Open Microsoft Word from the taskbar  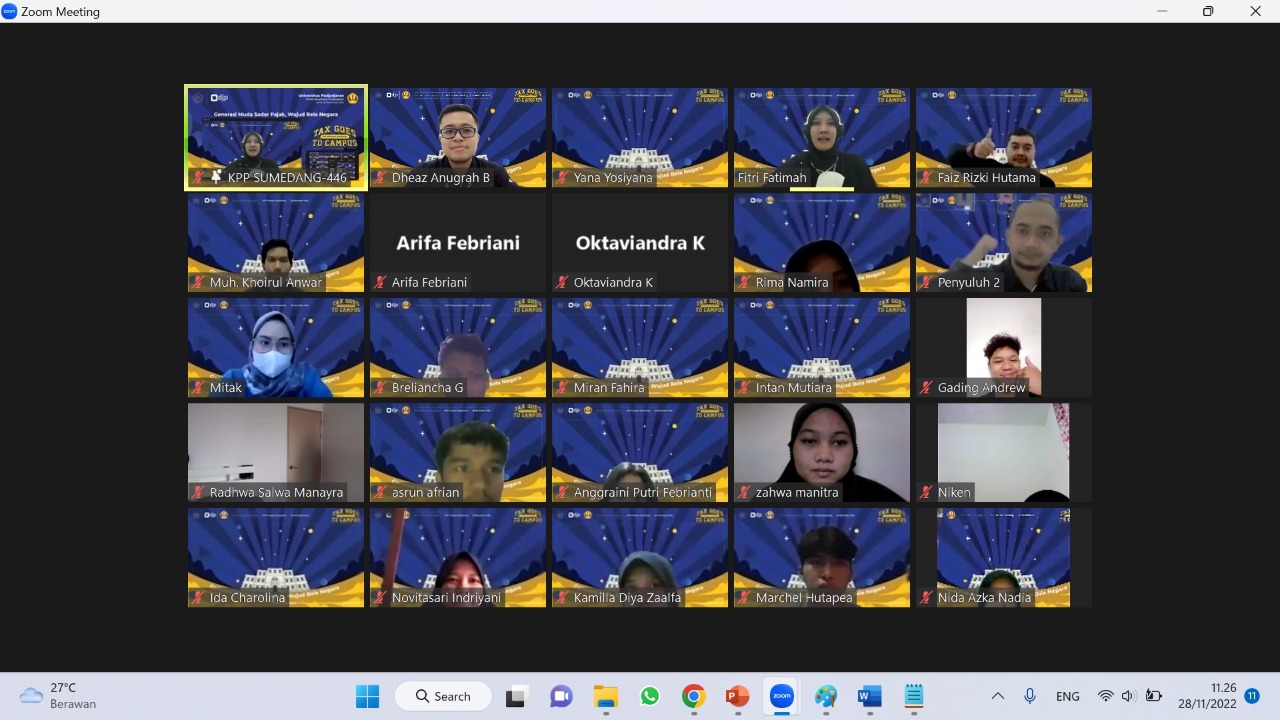click(x=869, y=696)
